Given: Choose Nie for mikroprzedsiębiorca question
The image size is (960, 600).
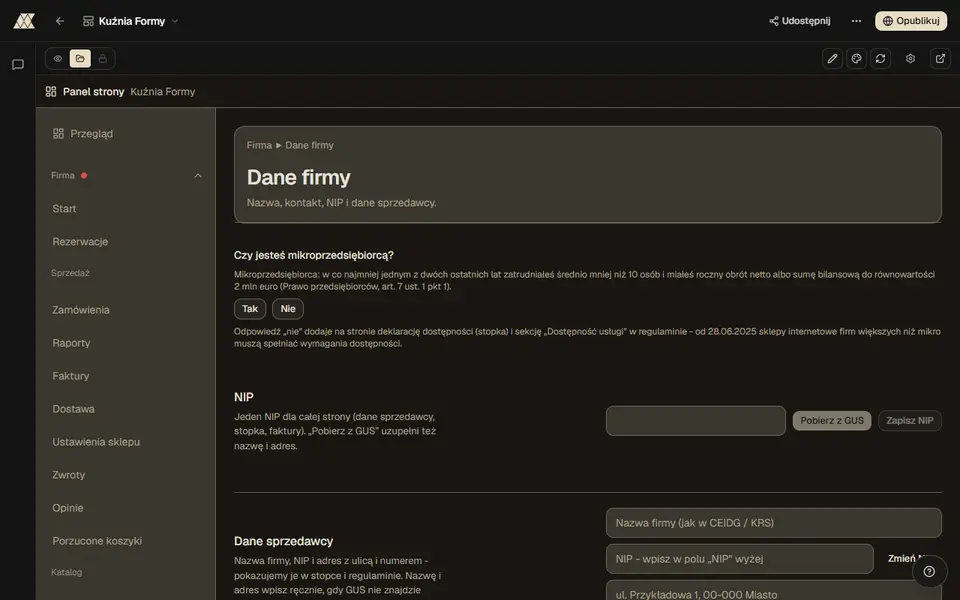Looking at the screenshot, I should coord(288,309).
